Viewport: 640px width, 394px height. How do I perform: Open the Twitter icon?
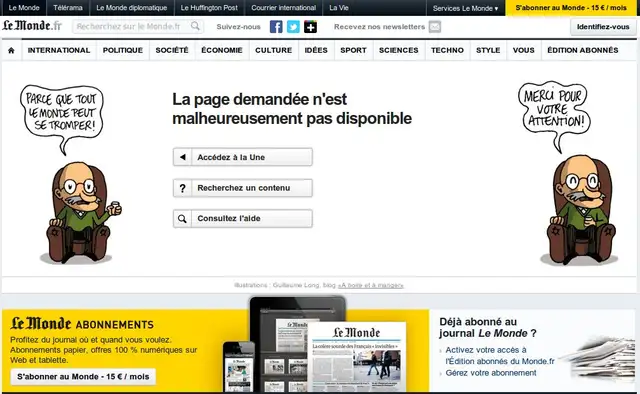[293, 27]
